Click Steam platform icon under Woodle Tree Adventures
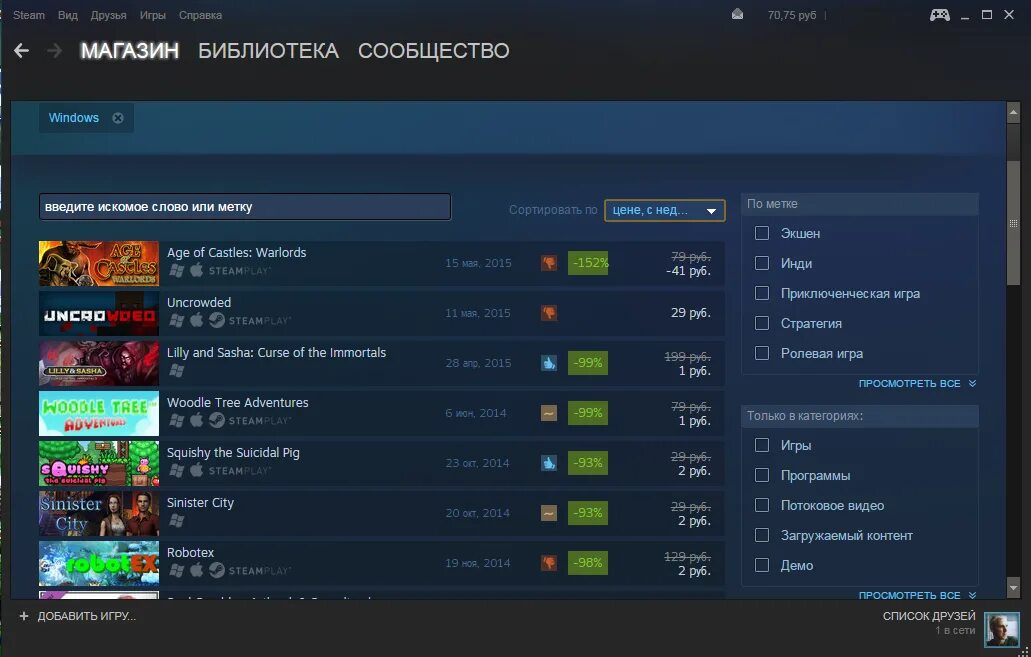The width and height of the screenshot is (1031, 657). (x=217, y=420)
